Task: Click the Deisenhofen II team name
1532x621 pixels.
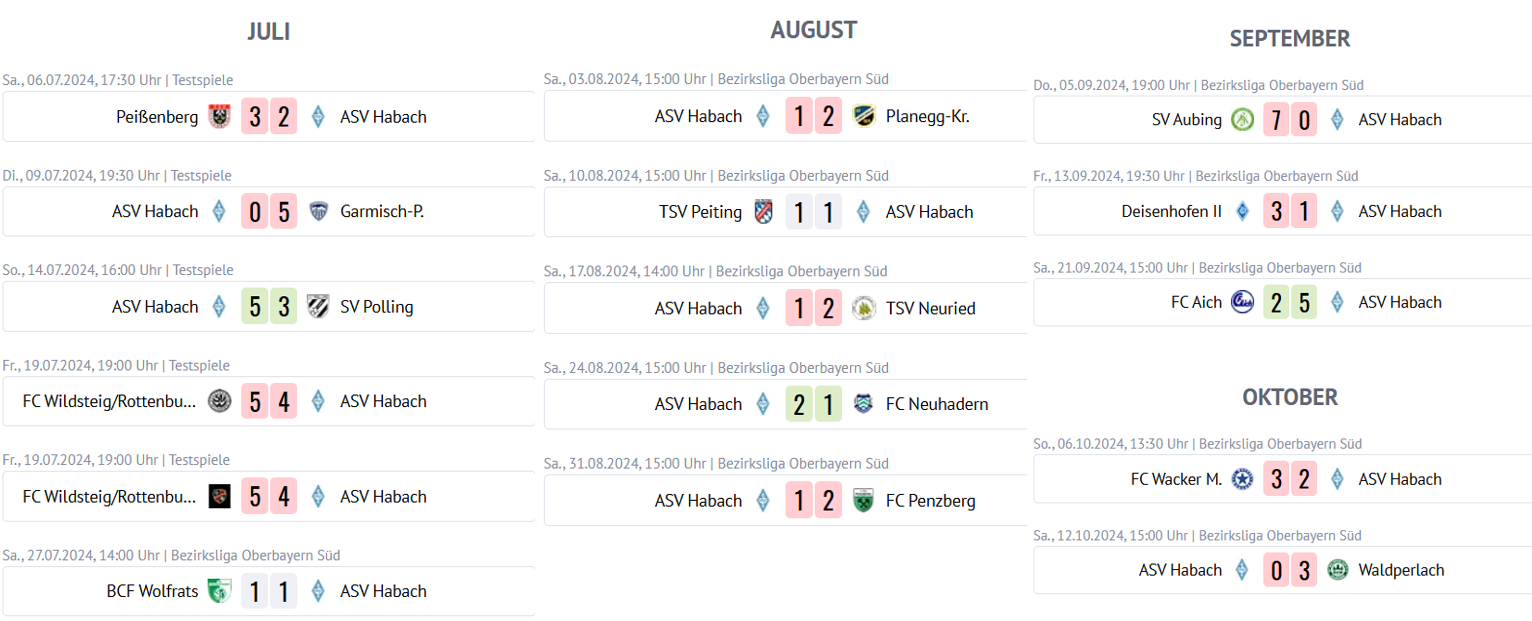Action: 1171,211
